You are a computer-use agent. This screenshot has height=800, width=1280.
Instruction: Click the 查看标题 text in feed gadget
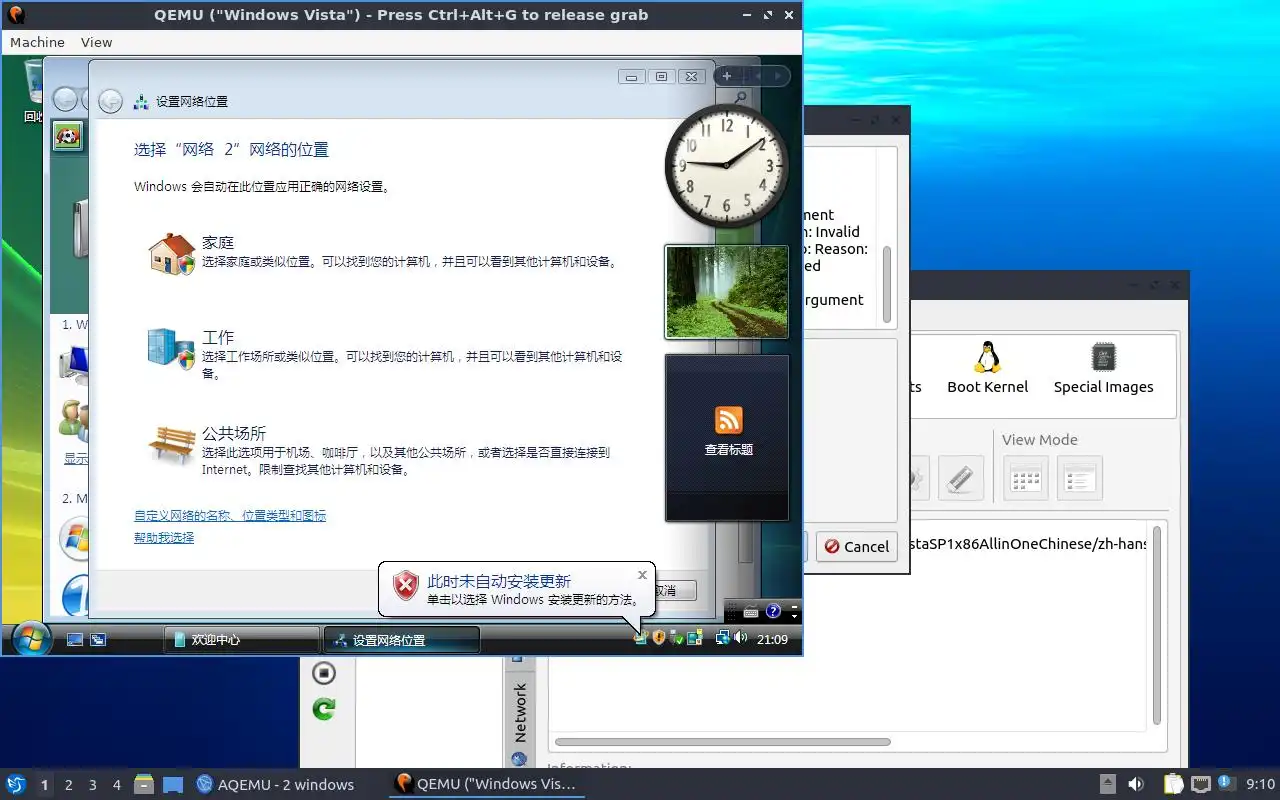728,450
